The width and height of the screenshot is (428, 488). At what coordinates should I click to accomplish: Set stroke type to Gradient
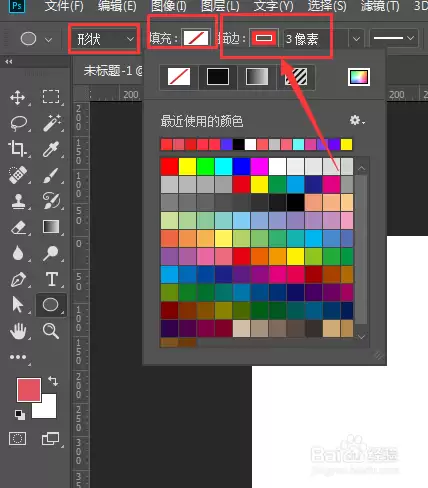click(257, 77)
